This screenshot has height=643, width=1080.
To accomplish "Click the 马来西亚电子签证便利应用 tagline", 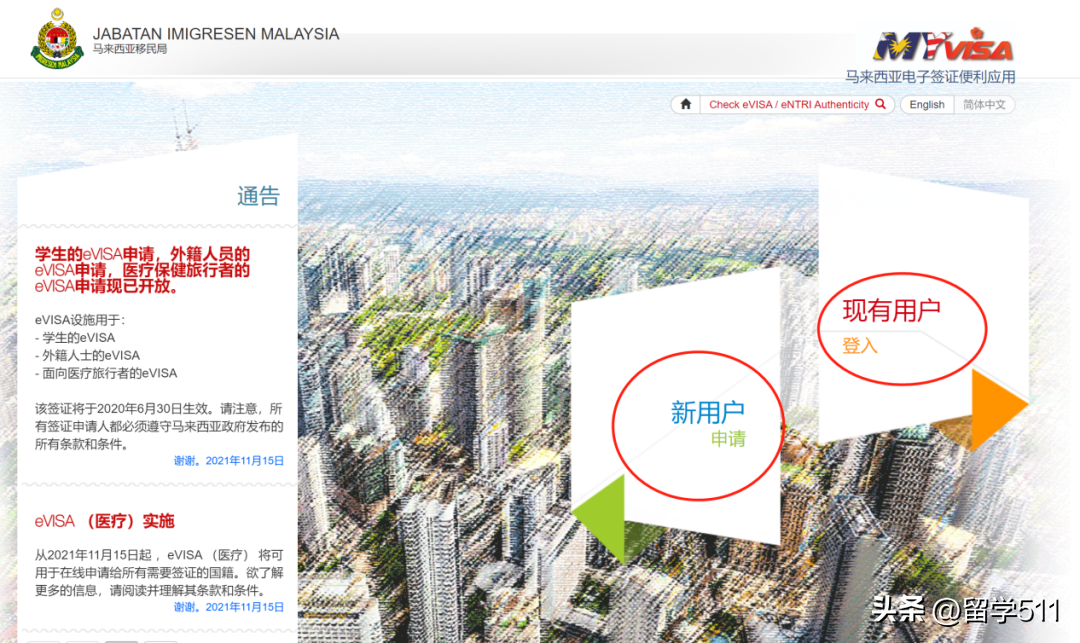I will click(x=930, y=77).
